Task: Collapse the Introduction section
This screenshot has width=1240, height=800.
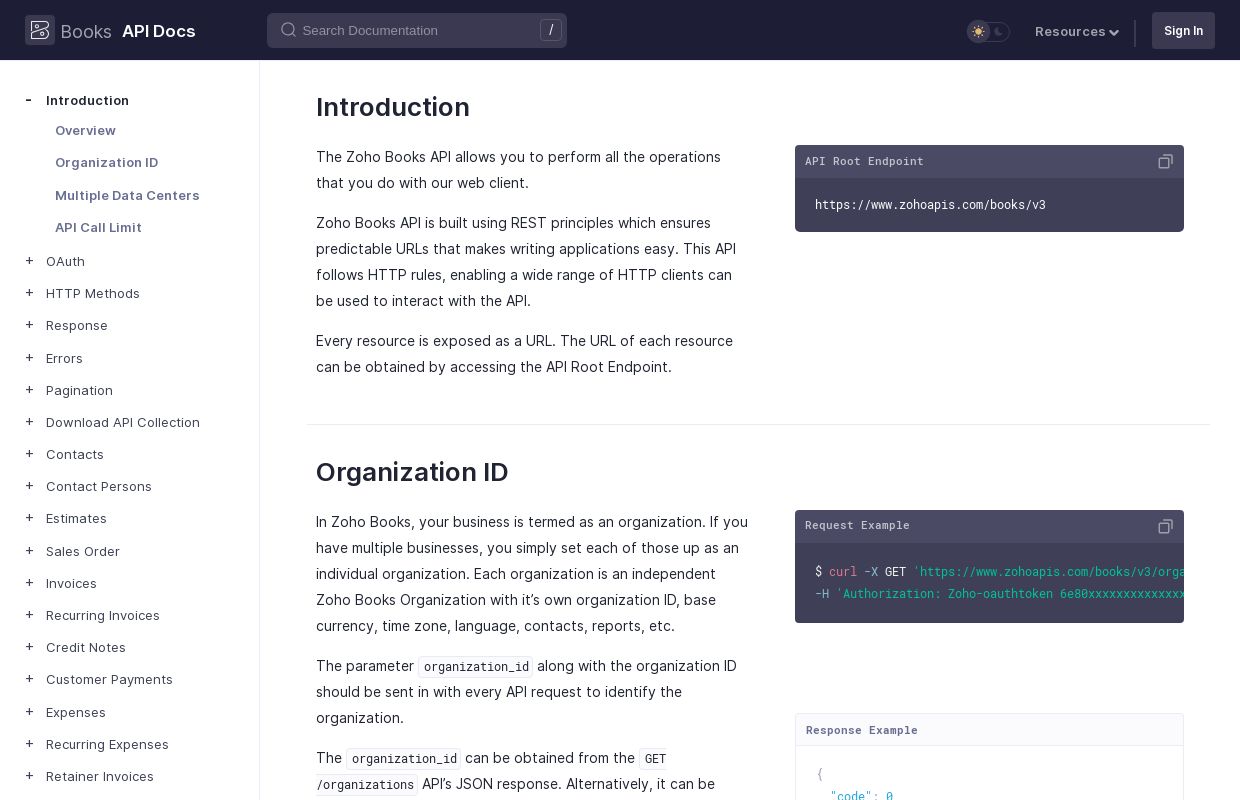Action: (x=29, y=100)
